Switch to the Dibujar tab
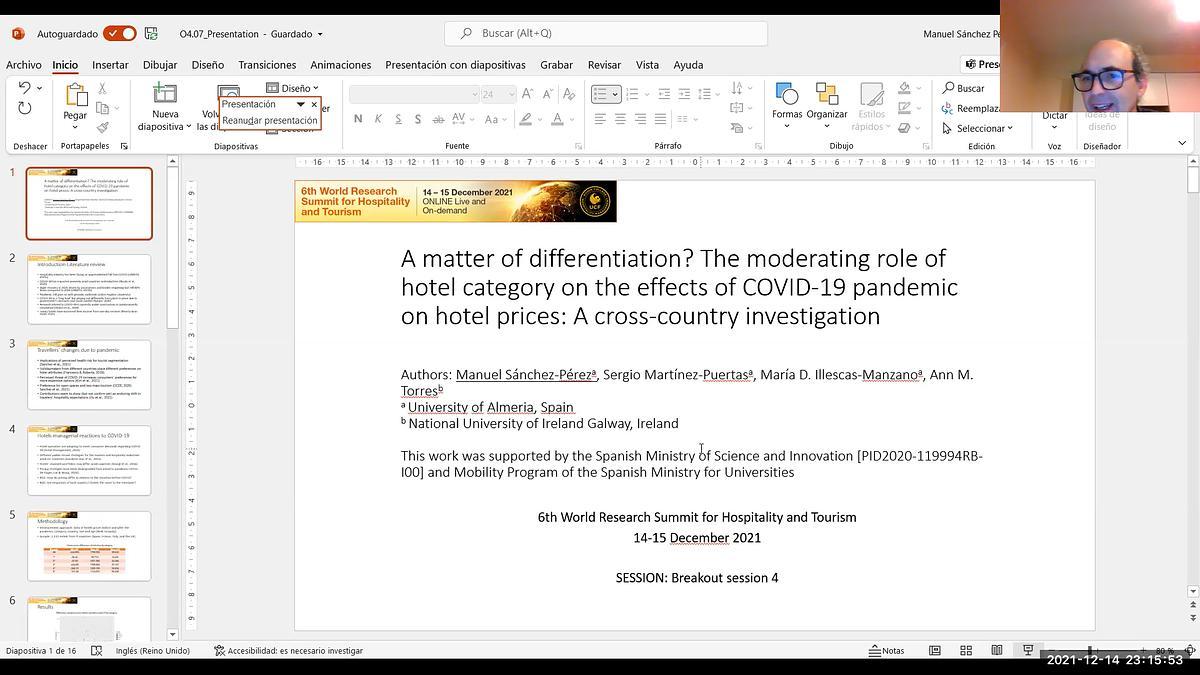Viewport: 1200px width, 675px height. pos(160,65)
